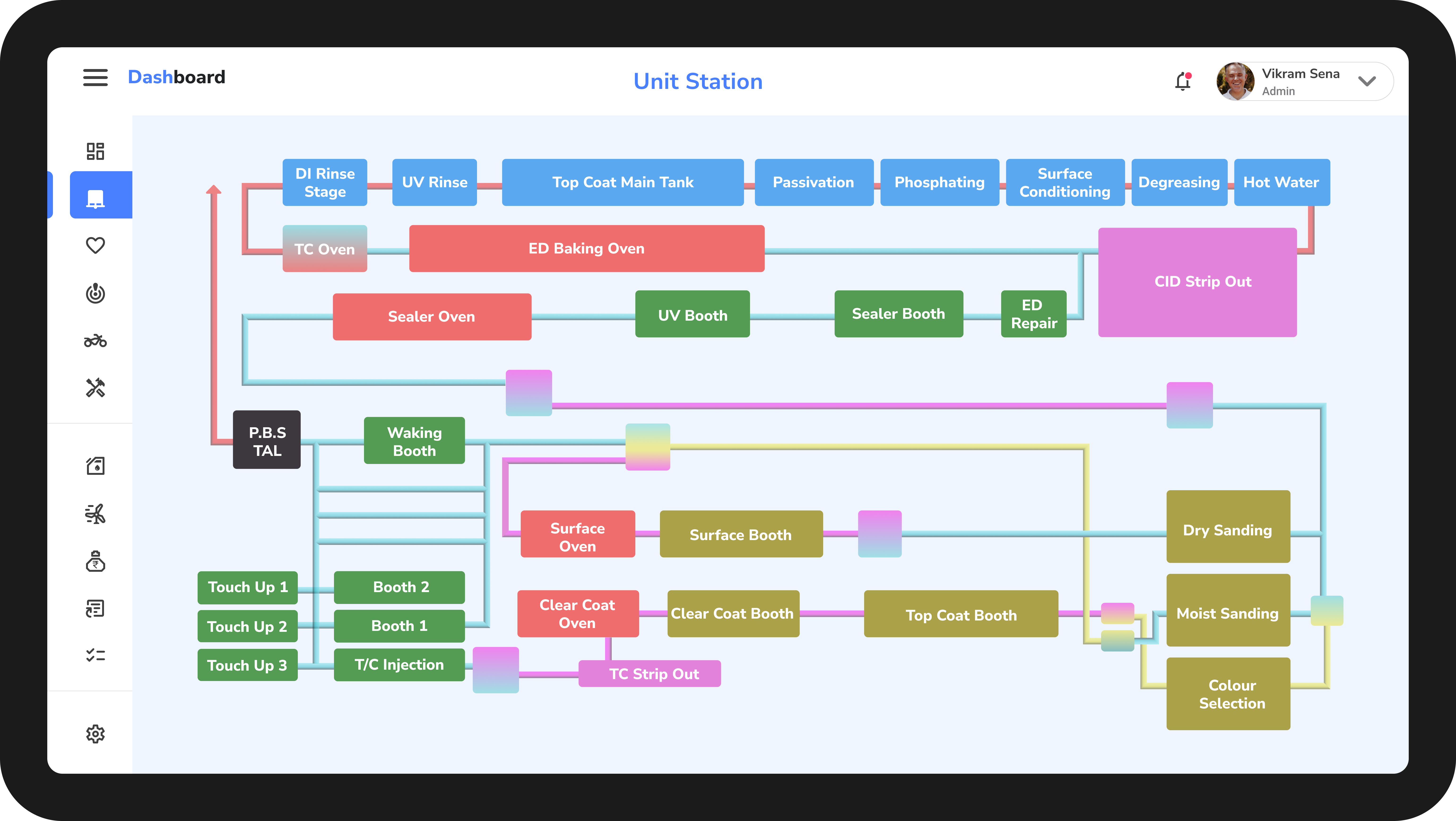The width and height of the screenshot is (1456, 821).
Task: Open the Sealer Oven station
Action: [x=432, y=317]
